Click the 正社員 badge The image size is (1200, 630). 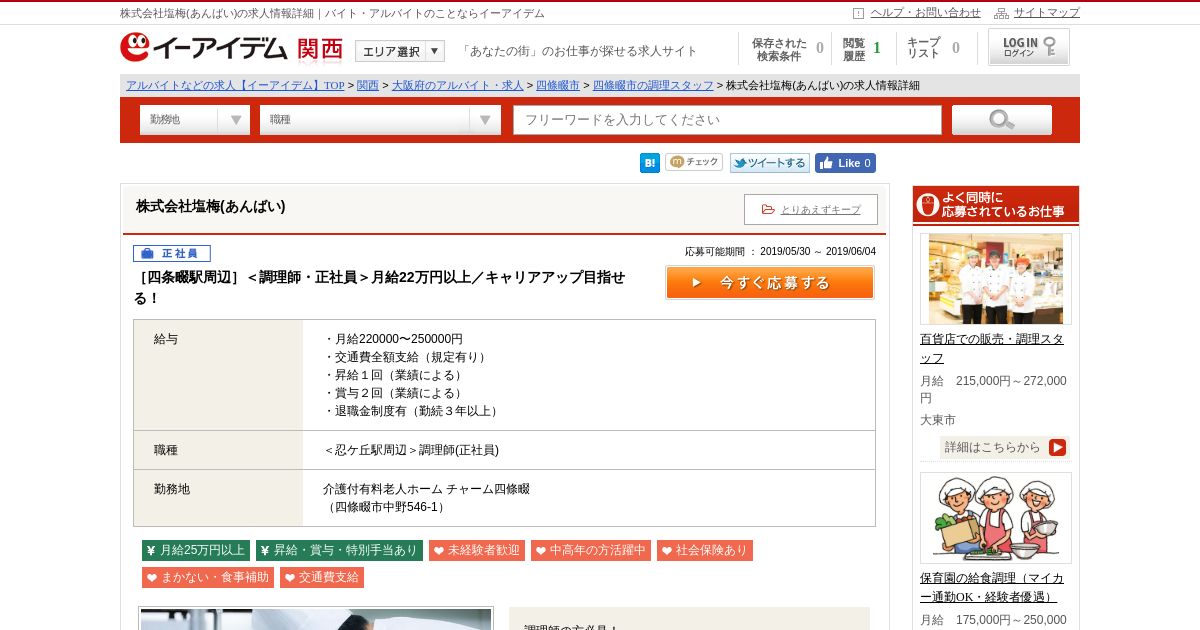pos(172,254)
